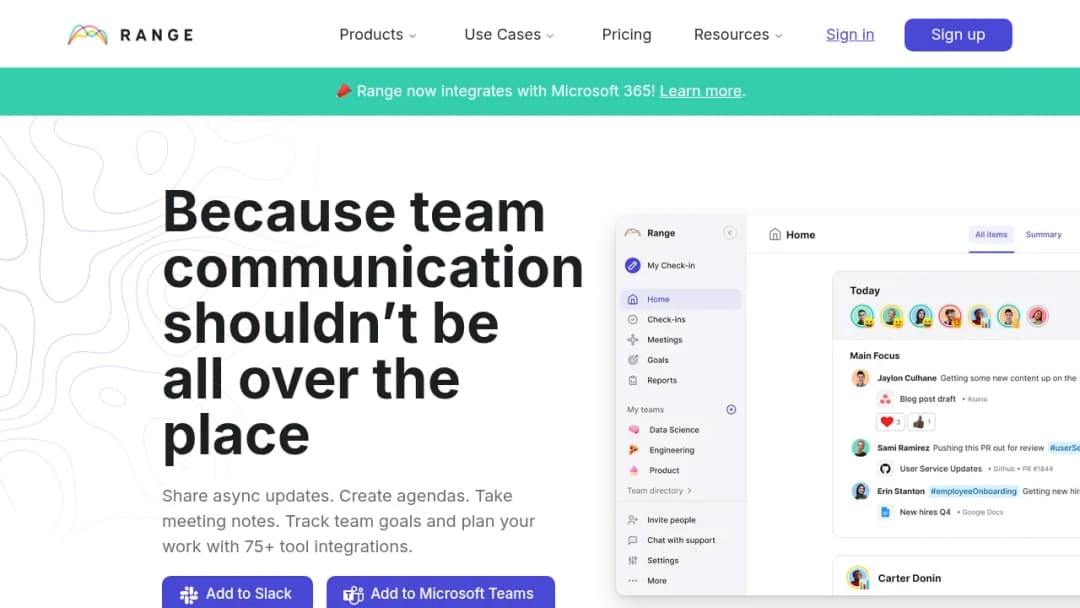Click the Add to Slack button
Viewport: 1080px width, 608px height.
point(238,592)
